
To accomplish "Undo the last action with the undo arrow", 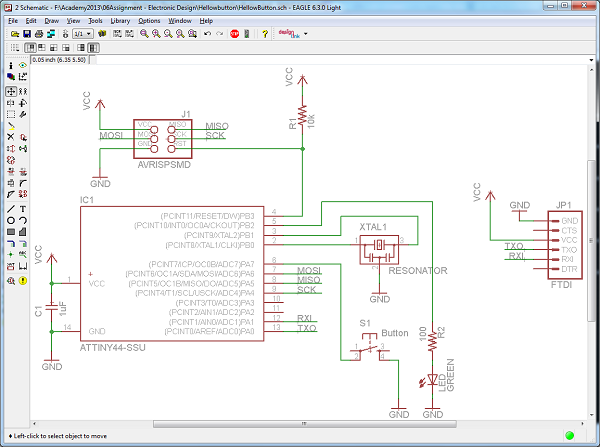I will click(207, 34).
